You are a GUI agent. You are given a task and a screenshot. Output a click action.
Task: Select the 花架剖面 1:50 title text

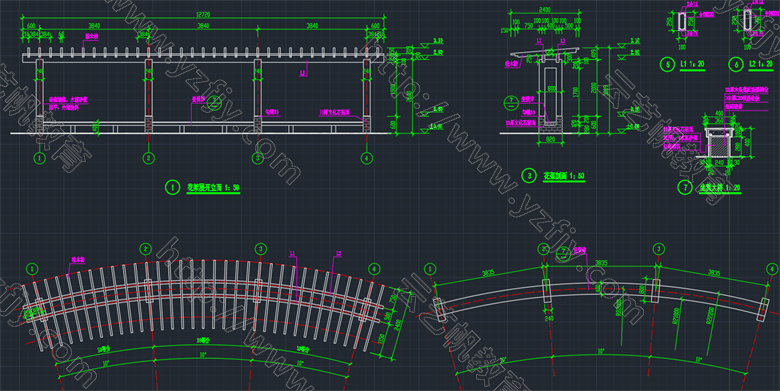click(x=564, y=176)
